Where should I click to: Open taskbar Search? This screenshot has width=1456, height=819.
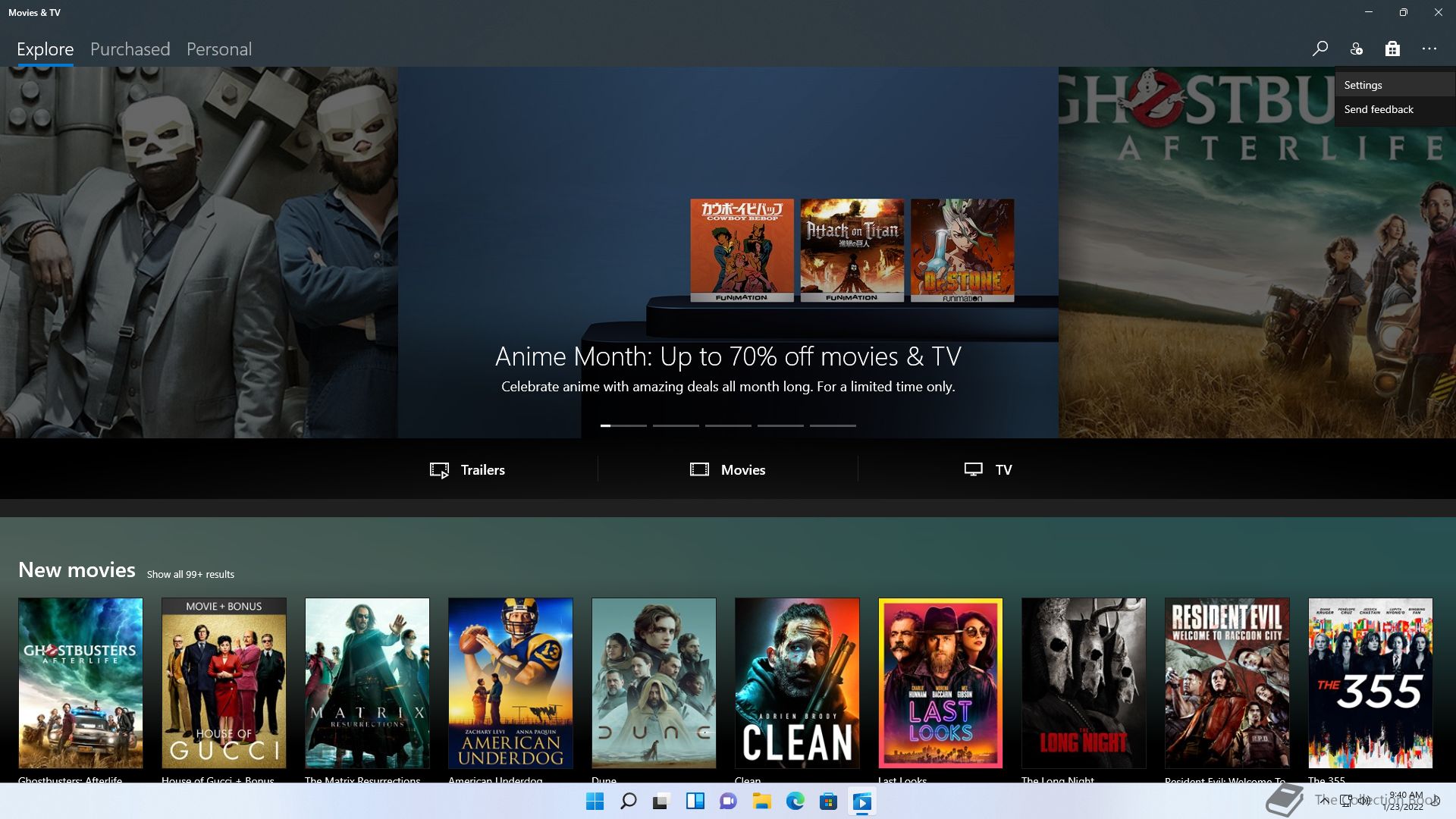629,802
